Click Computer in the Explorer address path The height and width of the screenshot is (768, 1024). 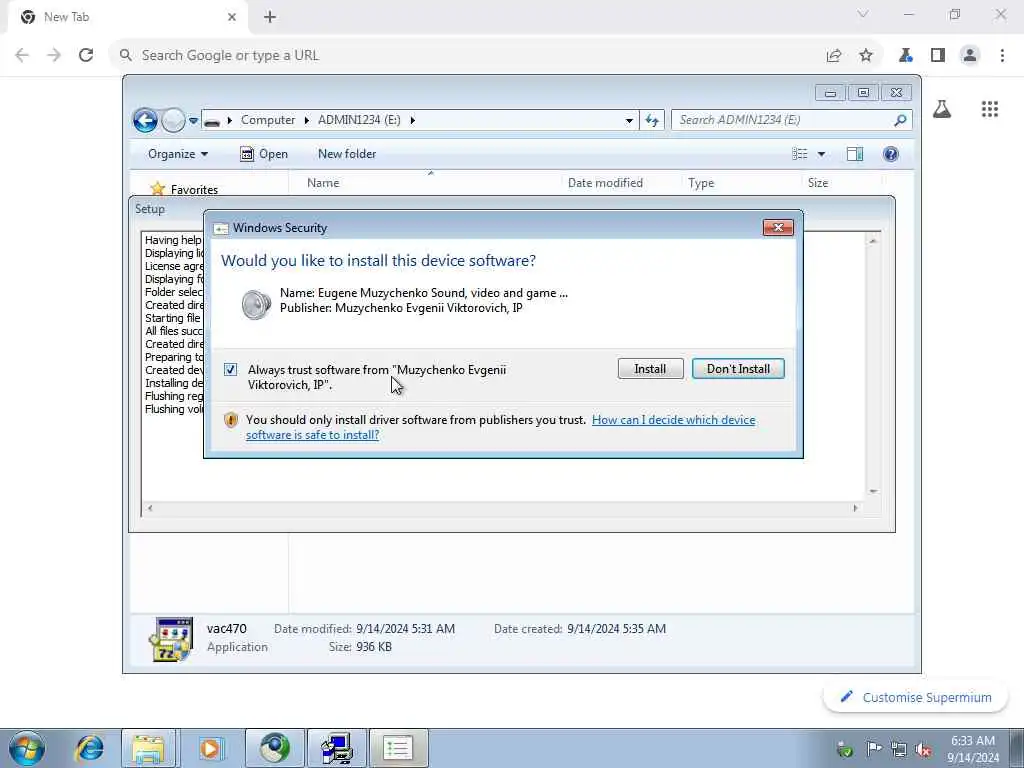[268, 120]
